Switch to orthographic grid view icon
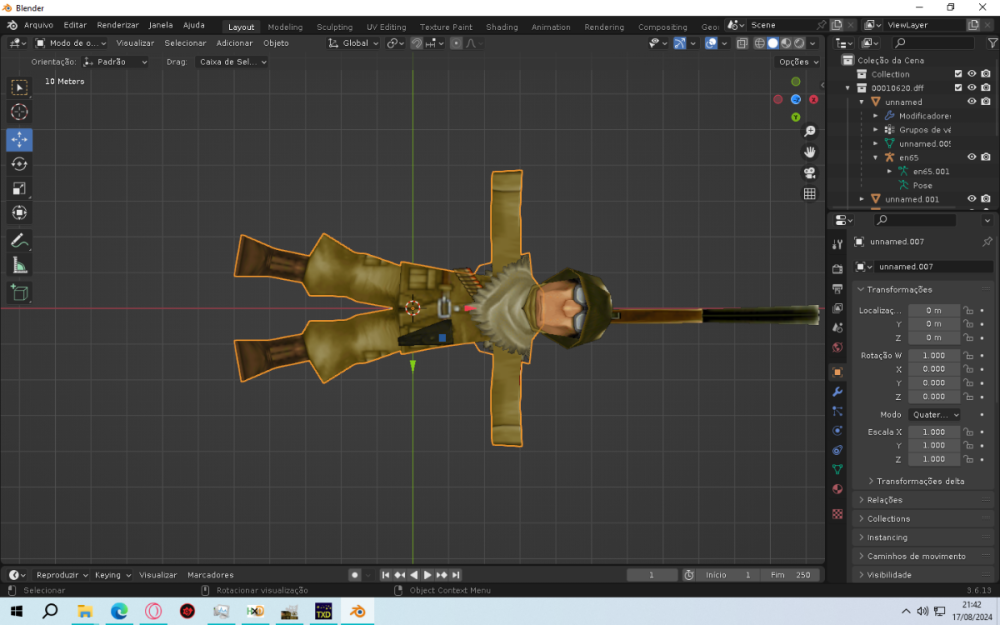The height and width of the screenshot is (625, 1000). (810, 194)
